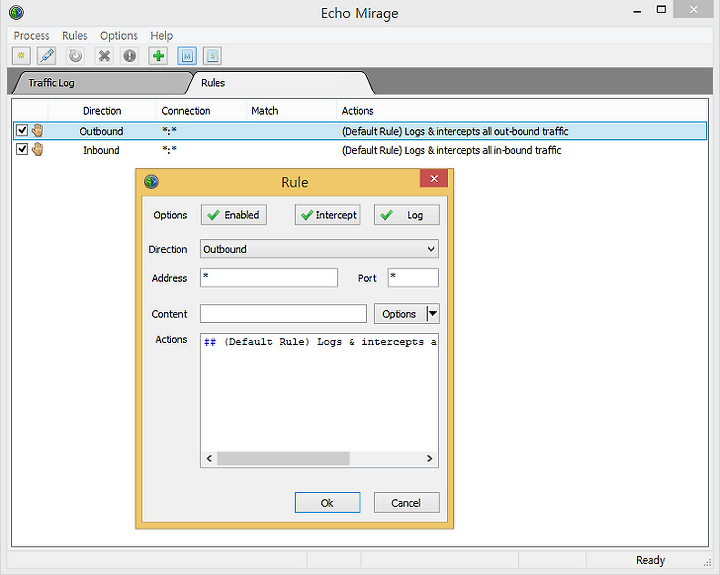Image resolution: width=720 pixels, height=575 pixels.
Task: Click the globe icon in Rule dialog title
Action: click(152, 182)
